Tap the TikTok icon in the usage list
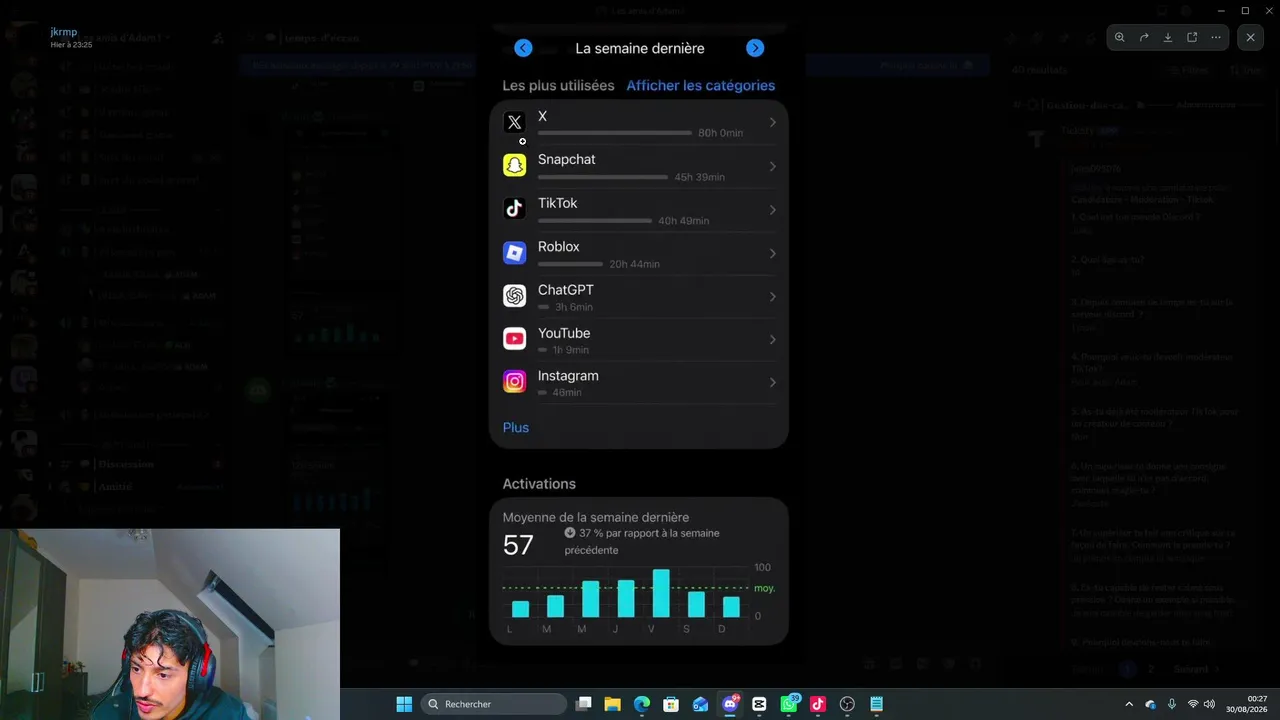 click(514, 209)
